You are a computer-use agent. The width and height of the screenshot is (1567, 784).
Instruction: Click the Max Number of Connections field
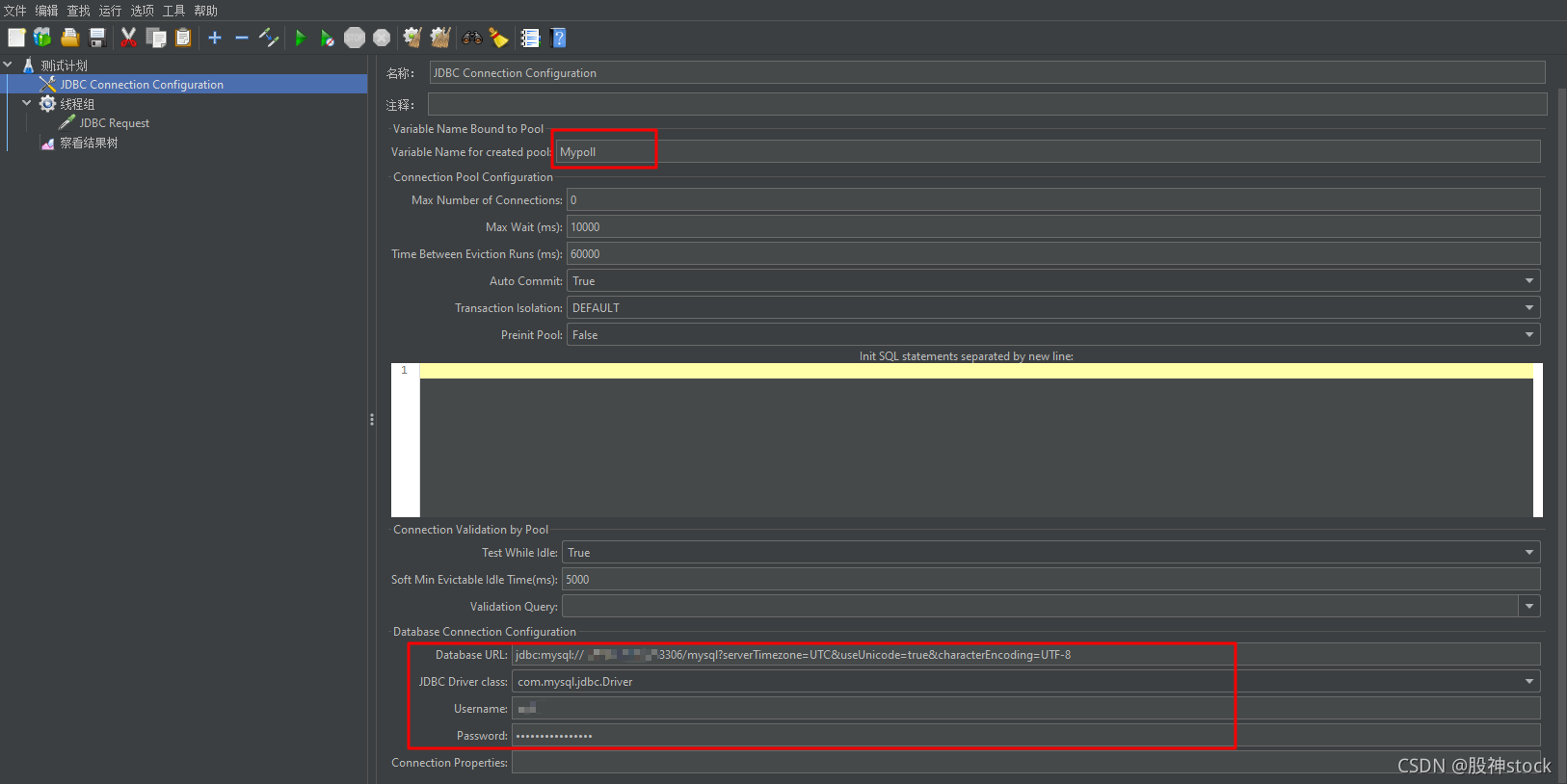1053,200
